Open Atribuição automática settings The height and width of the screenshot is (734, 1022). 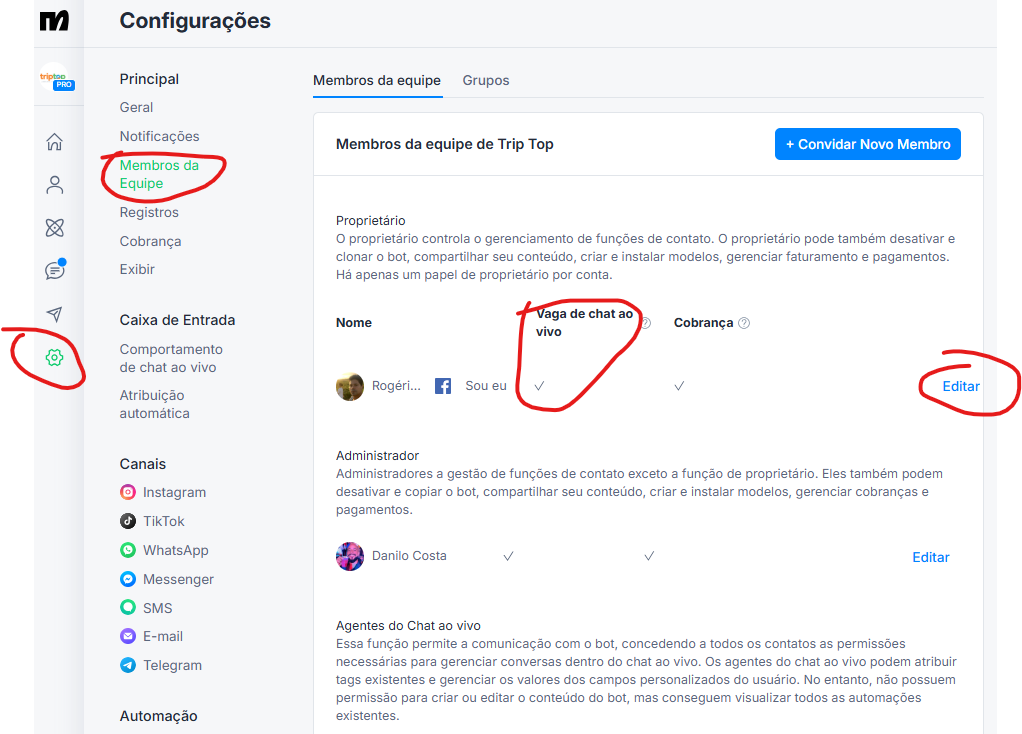pos(154,404)
